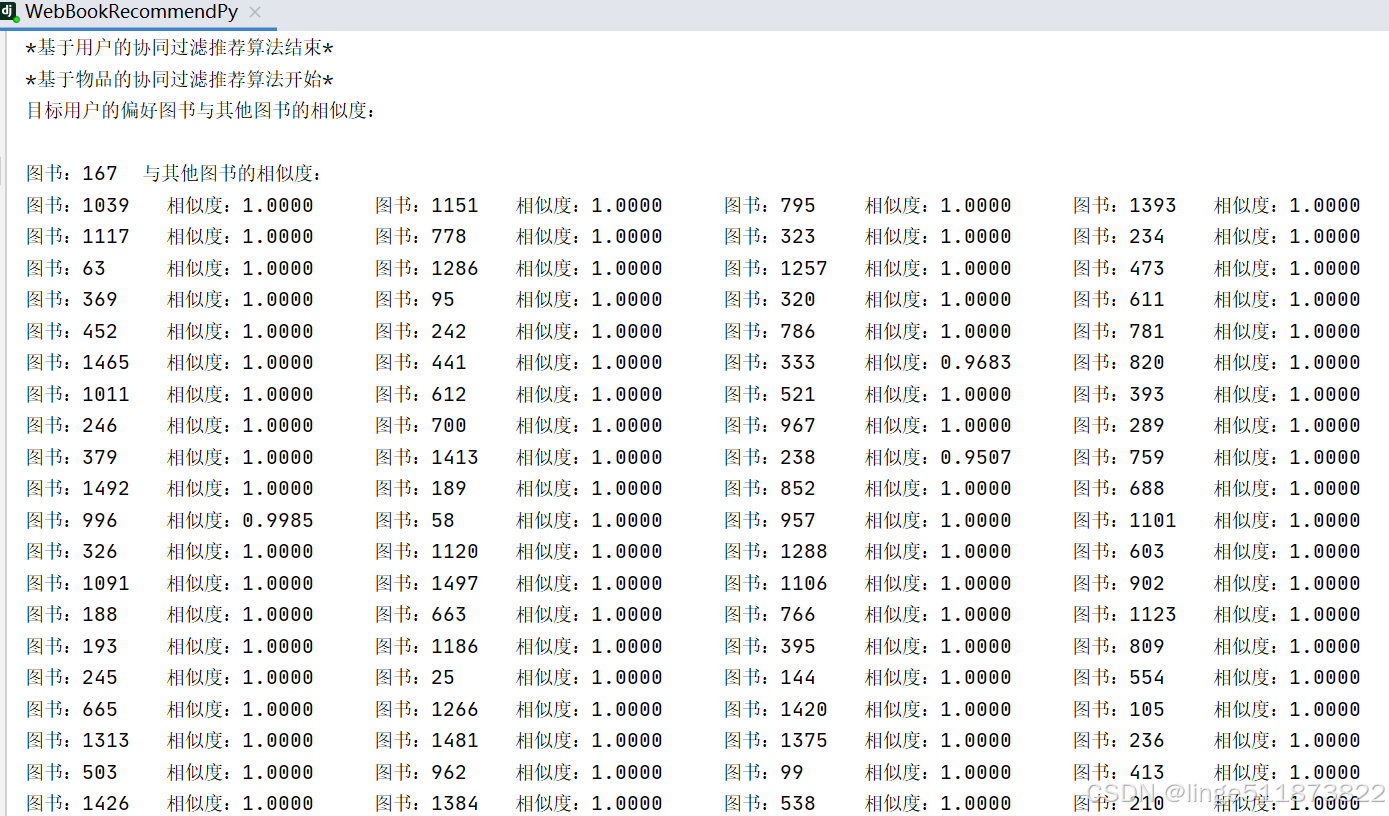1389x816 pixels.
Task: Click the entry '图书：809'
Action: point(1119,646)
